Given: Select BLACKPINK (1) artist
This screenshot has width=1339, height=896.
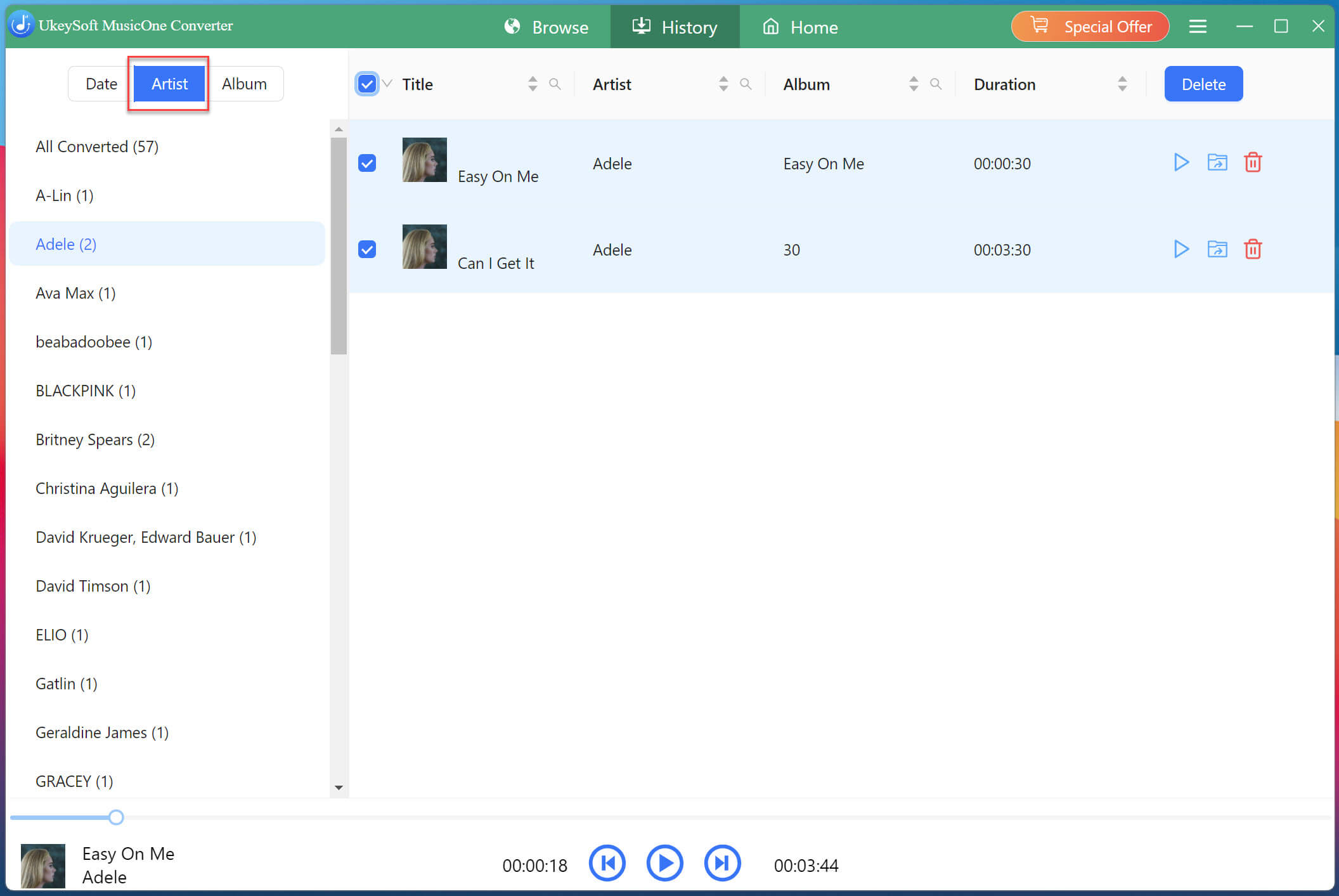Looking at the screenshot, I should coord(167,391).
